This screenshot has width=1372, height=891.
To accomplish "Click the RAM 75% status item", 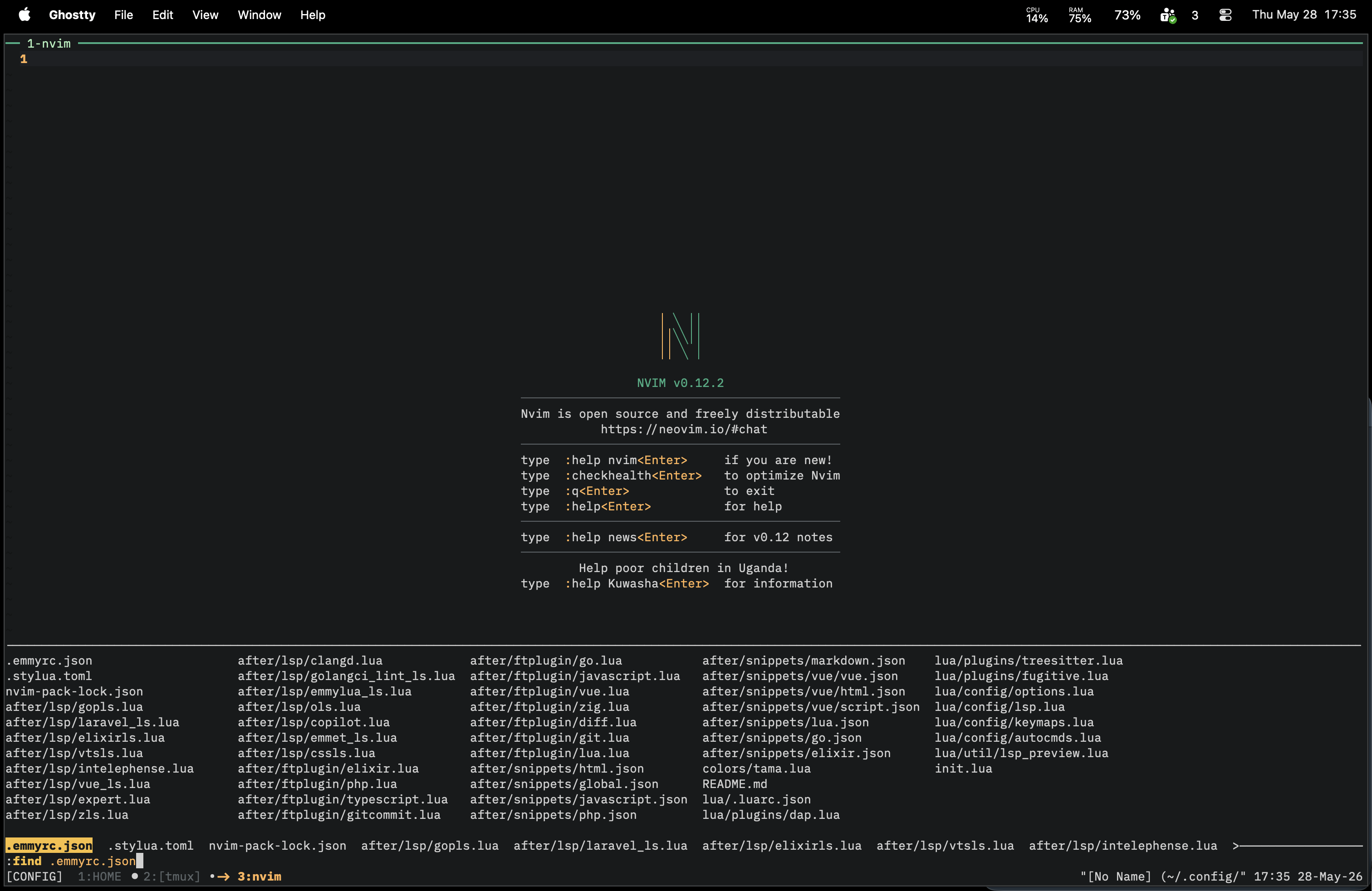I will [x=1080, y=15].
